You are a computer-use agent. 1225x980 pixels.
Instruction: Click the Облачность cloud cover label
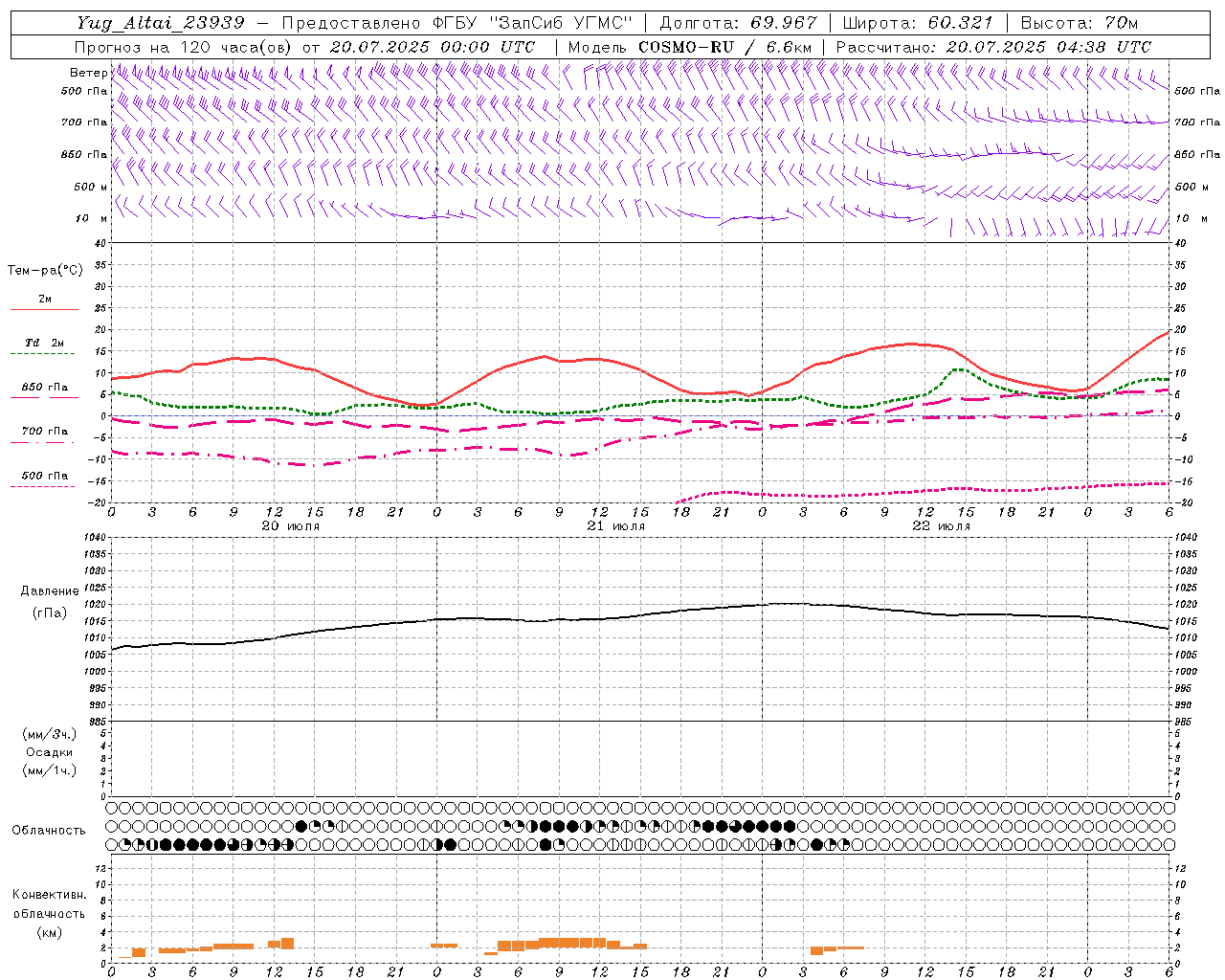(49, 830)
